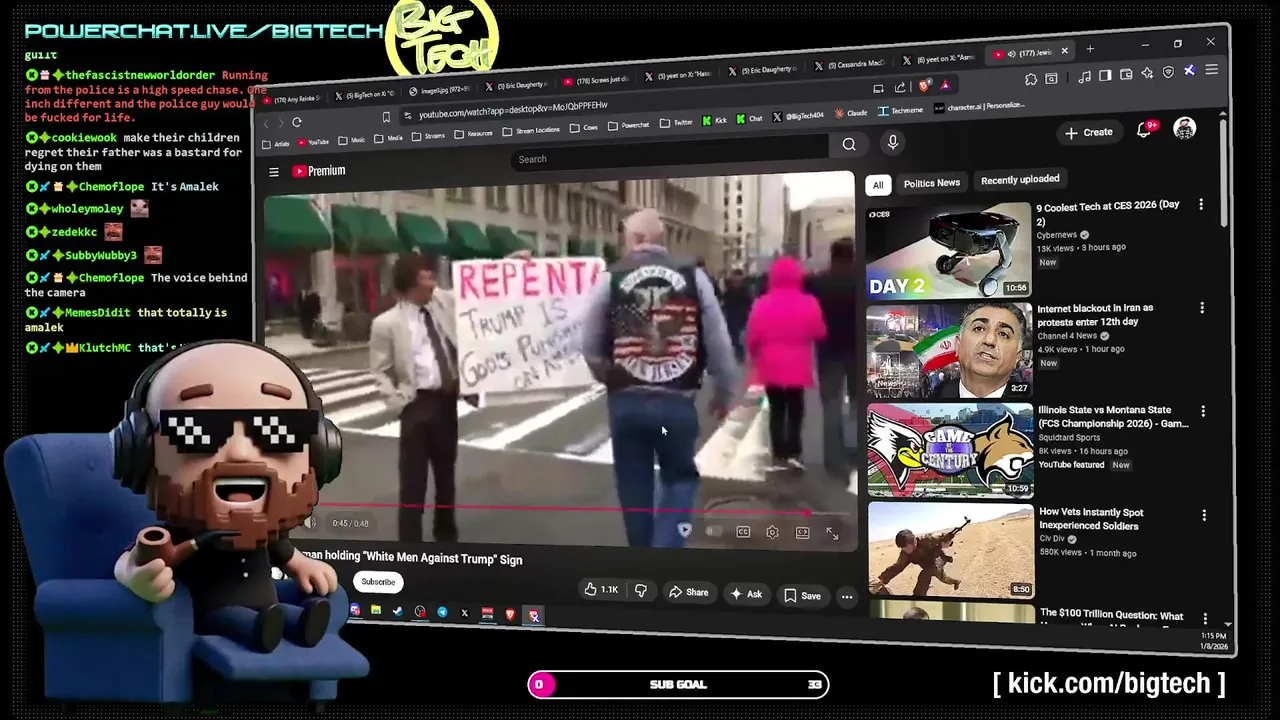Open options for Illinois State vs Montana video

1203,411
